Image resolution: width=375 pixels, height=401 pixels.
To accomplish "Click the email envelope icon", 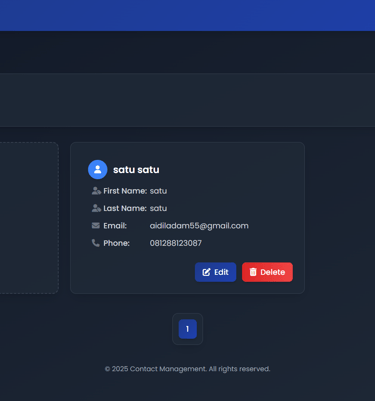I will [96, 226].
